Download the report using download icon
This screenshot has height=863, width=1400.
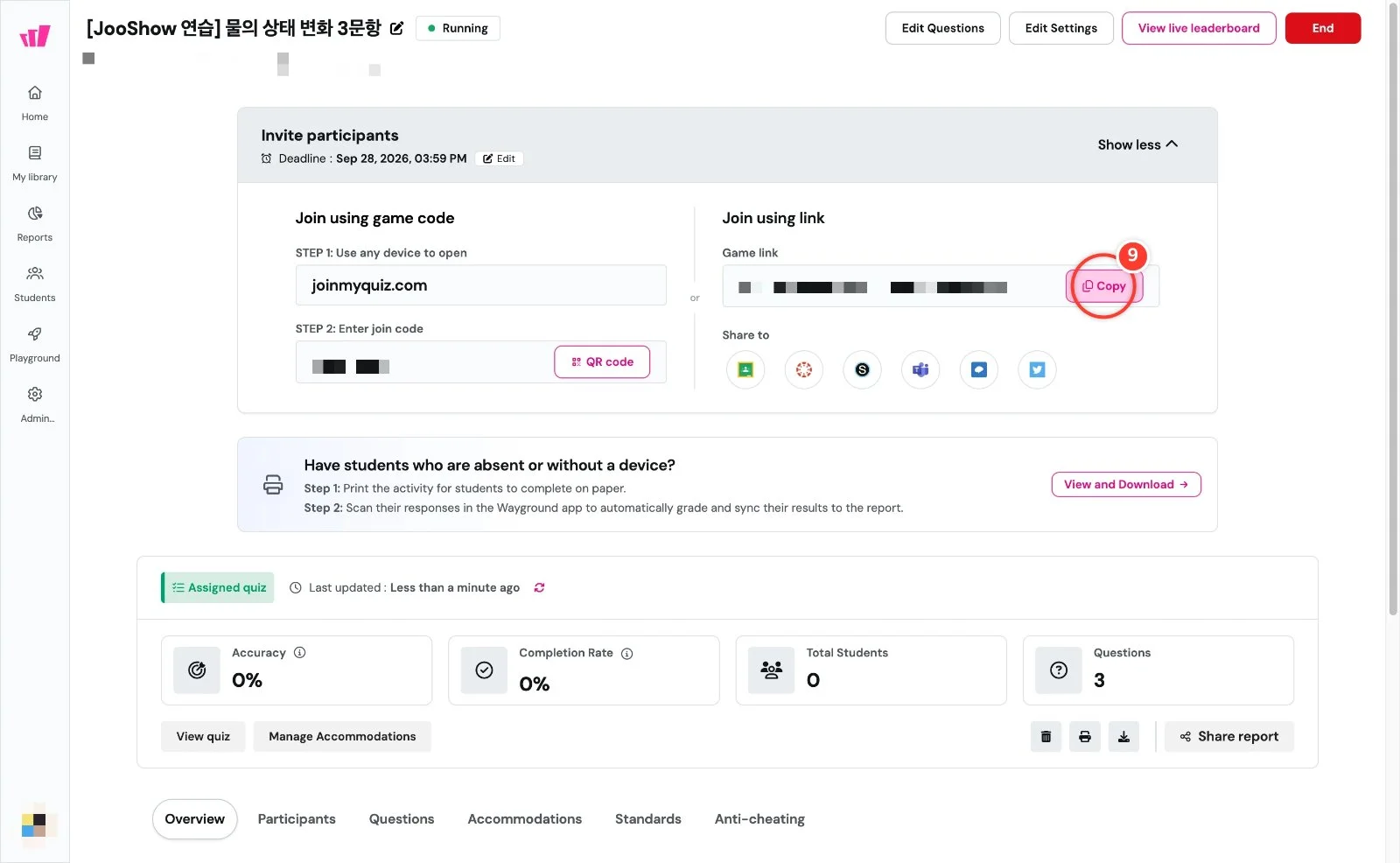coord(1123,736)
